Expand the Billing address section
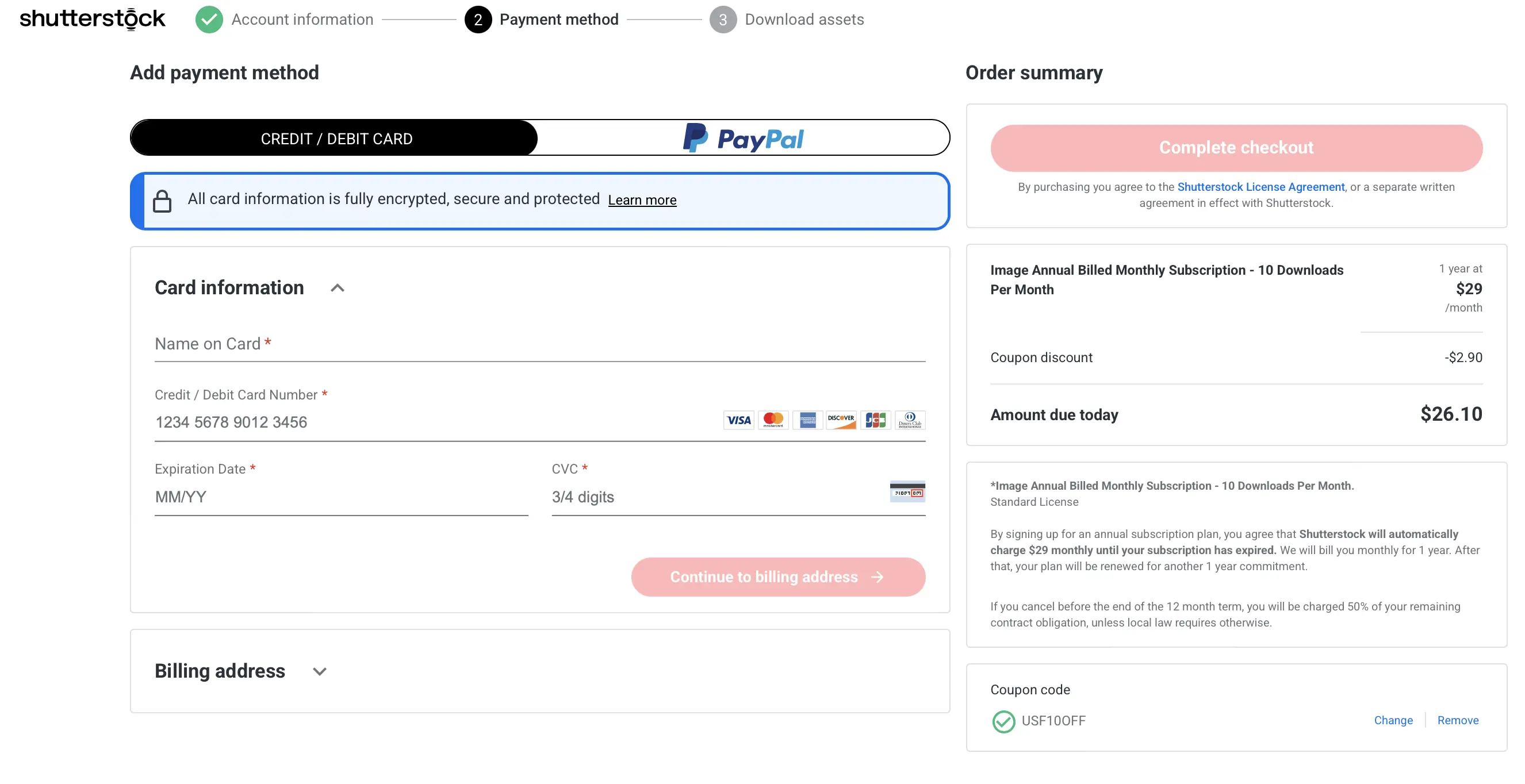The image size is (1525, 784). (x=320, y=671)
